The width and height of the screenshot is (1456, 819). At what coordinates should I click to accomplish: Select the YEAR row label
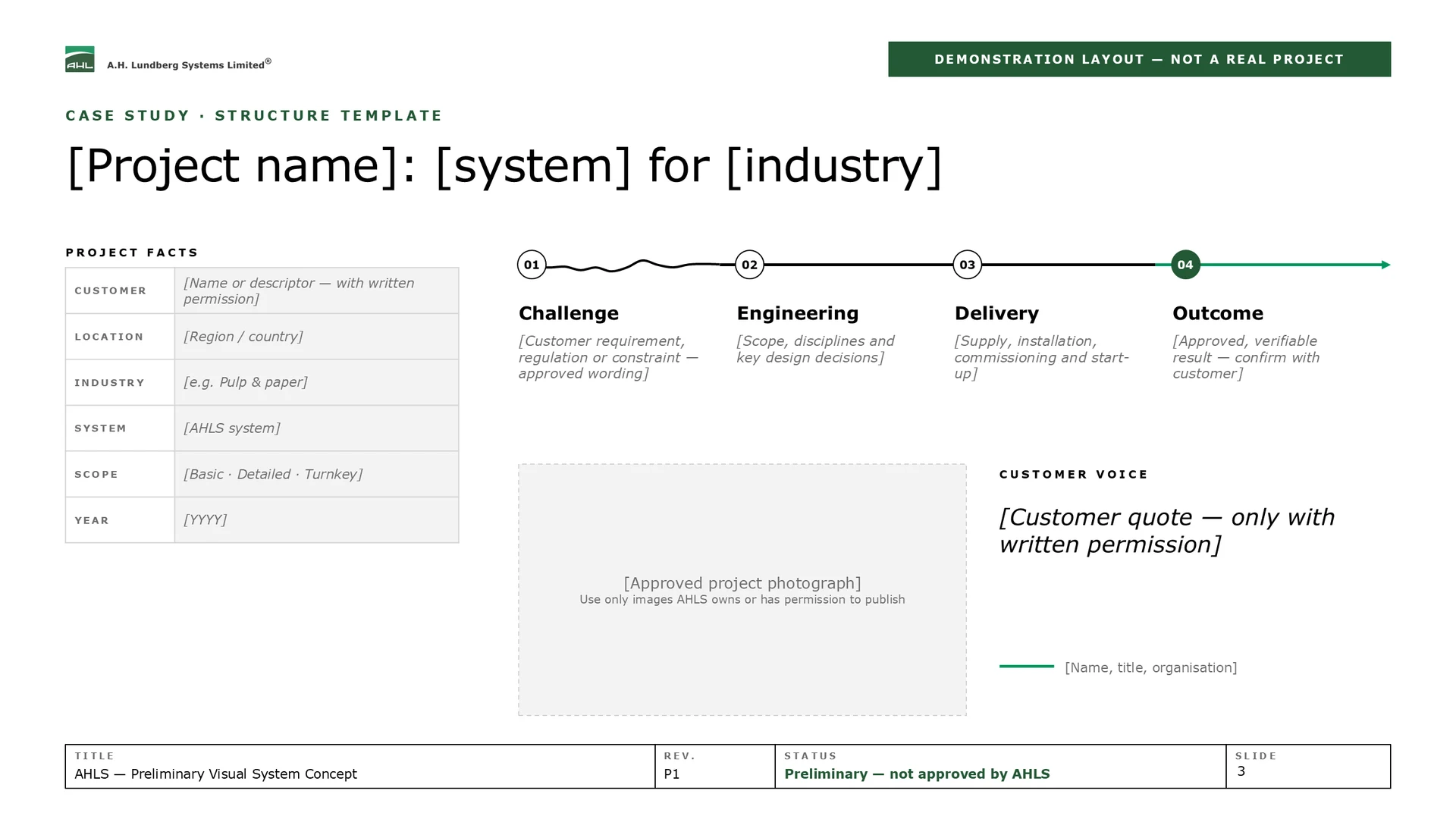[x=92, y=520]
